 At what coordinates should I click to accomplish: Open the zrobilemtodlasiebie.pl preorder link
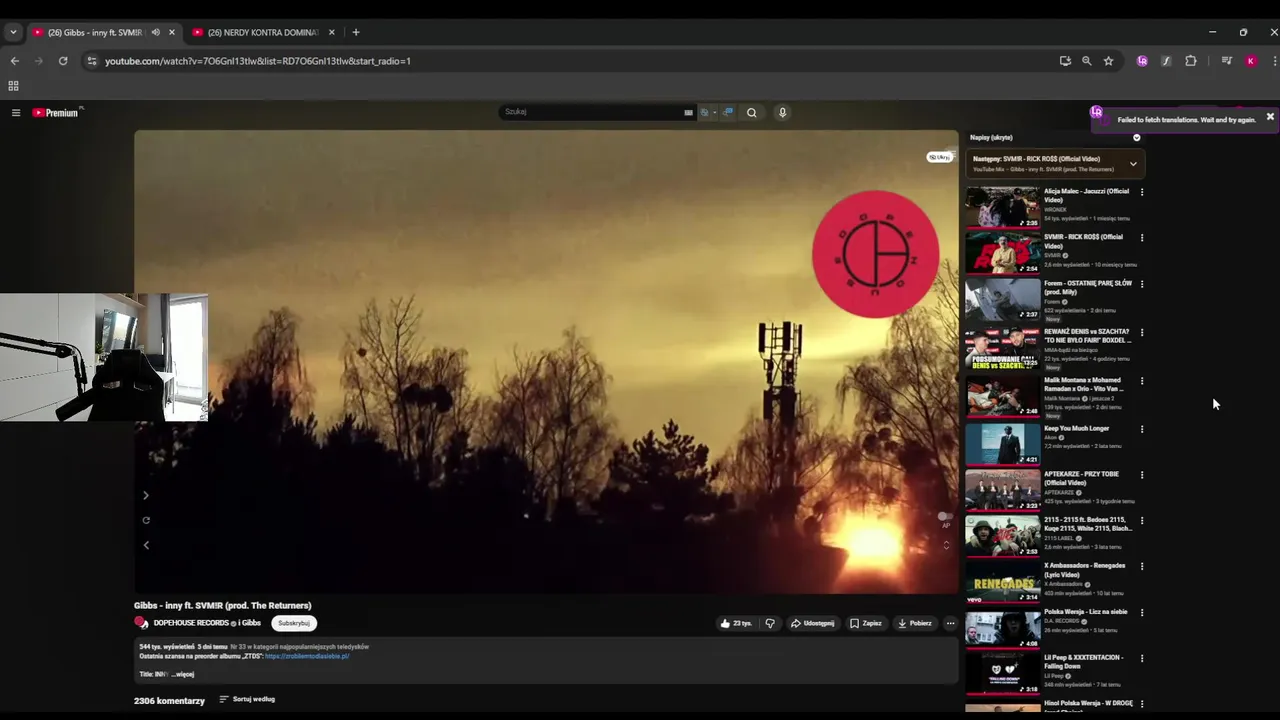pos(307,656)
